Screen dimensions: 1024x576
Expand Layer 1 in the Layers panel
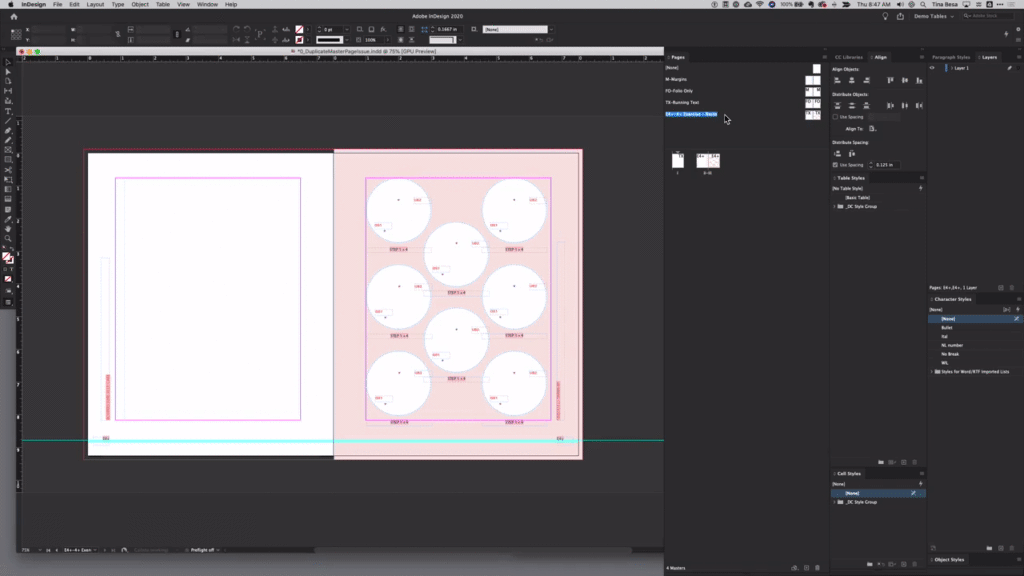click(x=953, y=68)
